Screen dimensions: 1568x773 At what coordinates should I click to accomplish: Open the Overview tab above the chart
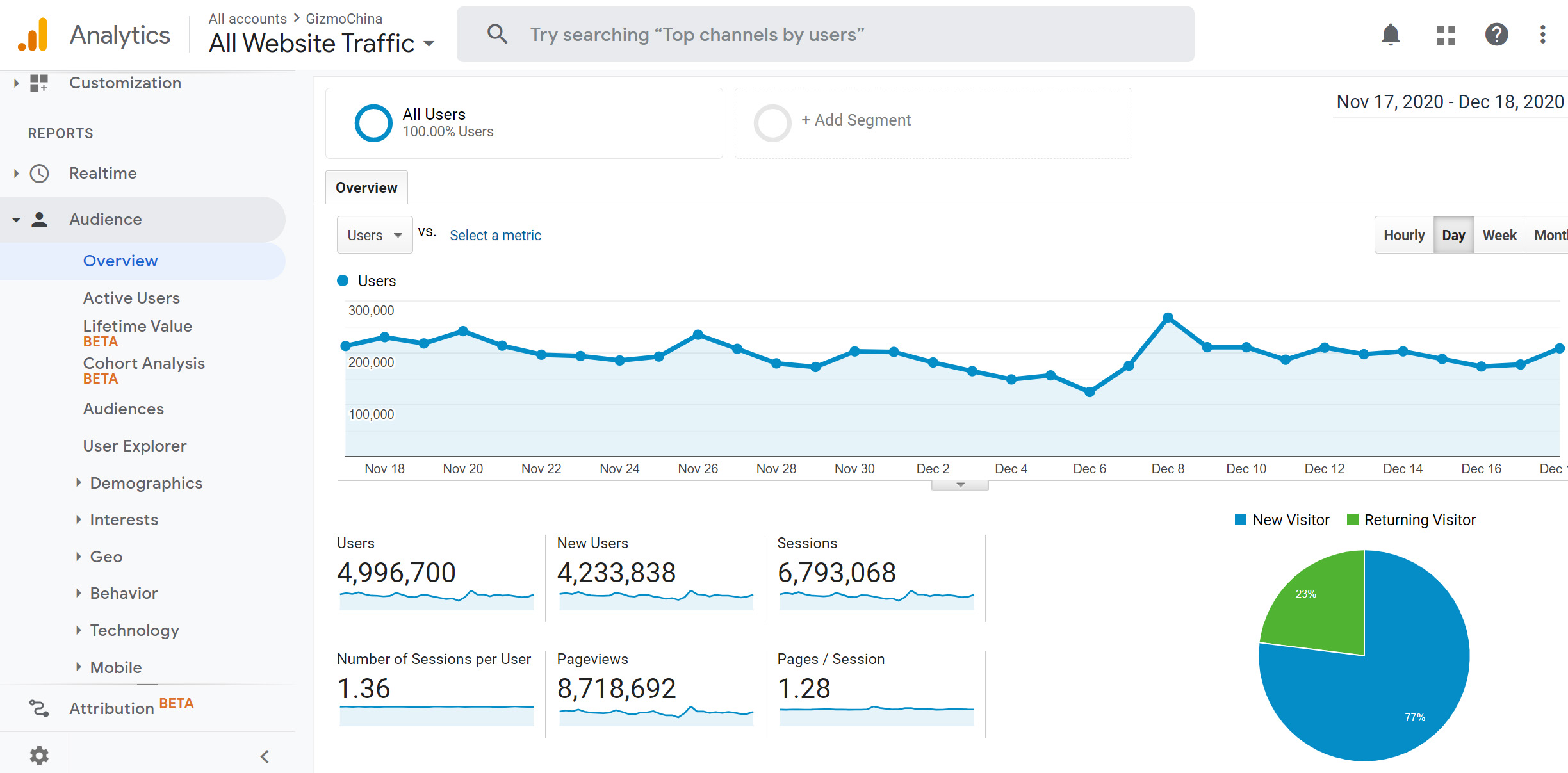pyautogui.click(x=366, y=188)
